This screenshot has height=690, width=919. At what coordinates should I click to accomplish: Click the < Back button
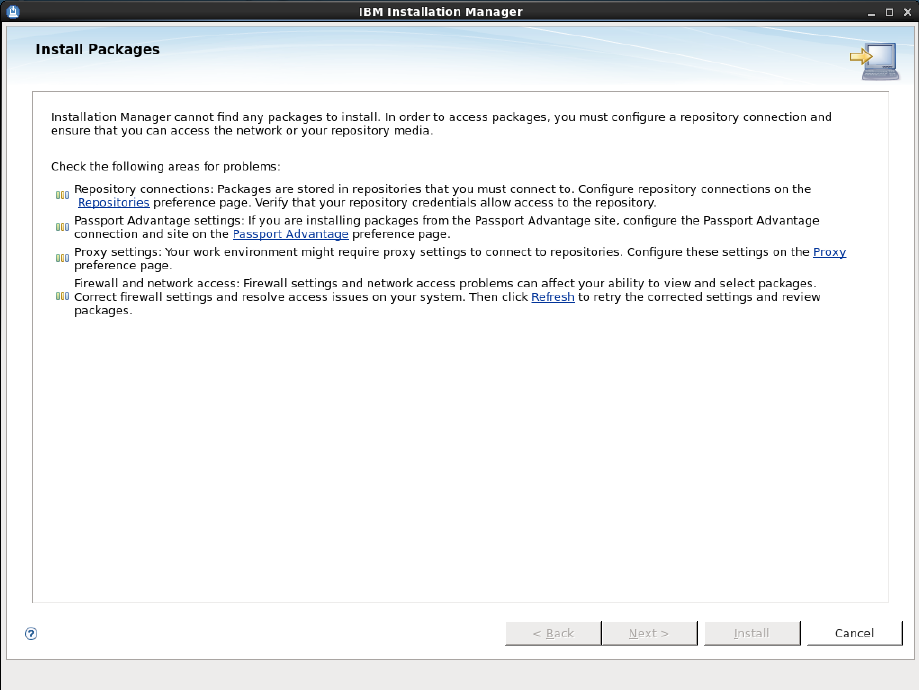coord(553,633)
